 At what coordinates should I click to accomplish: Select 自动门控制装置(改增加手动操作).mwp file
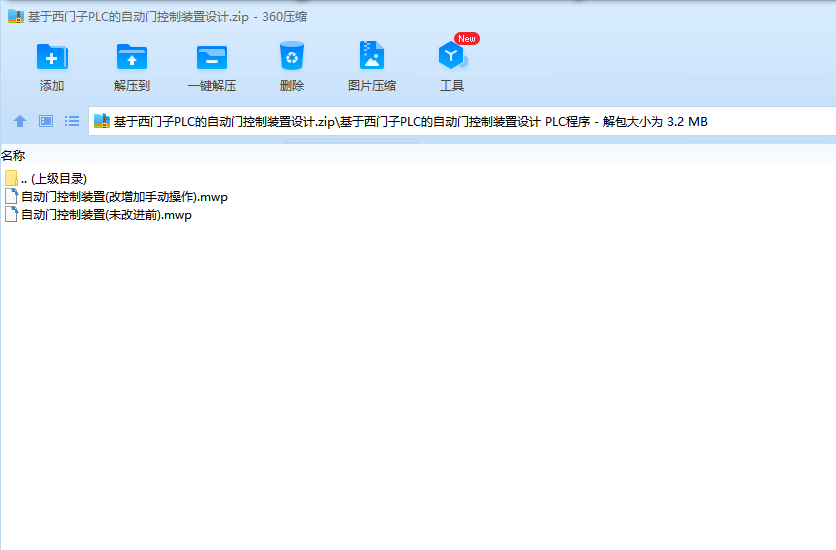116,197
